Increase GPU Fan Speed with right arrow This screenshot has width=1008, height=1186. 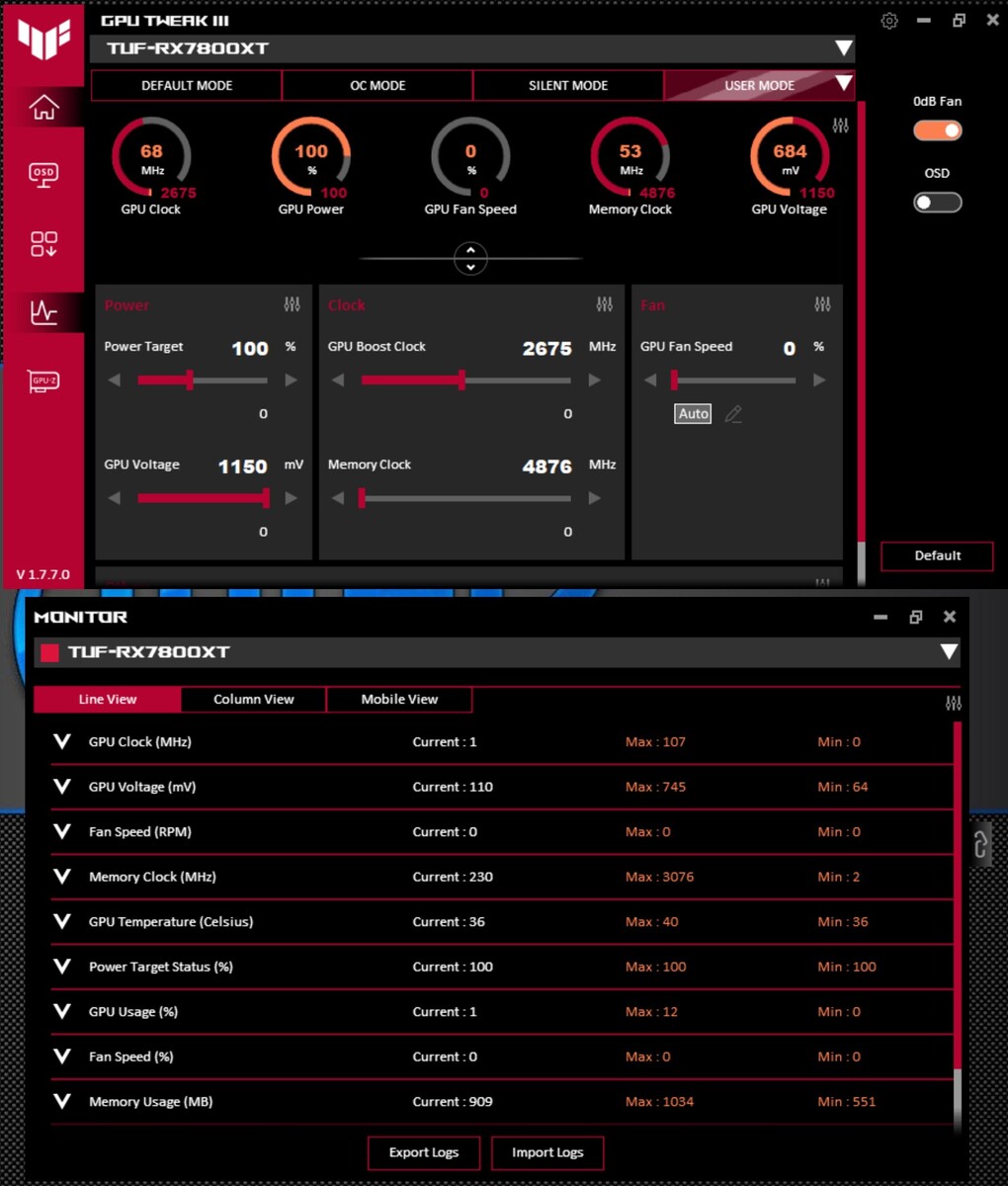click(818, 381)
